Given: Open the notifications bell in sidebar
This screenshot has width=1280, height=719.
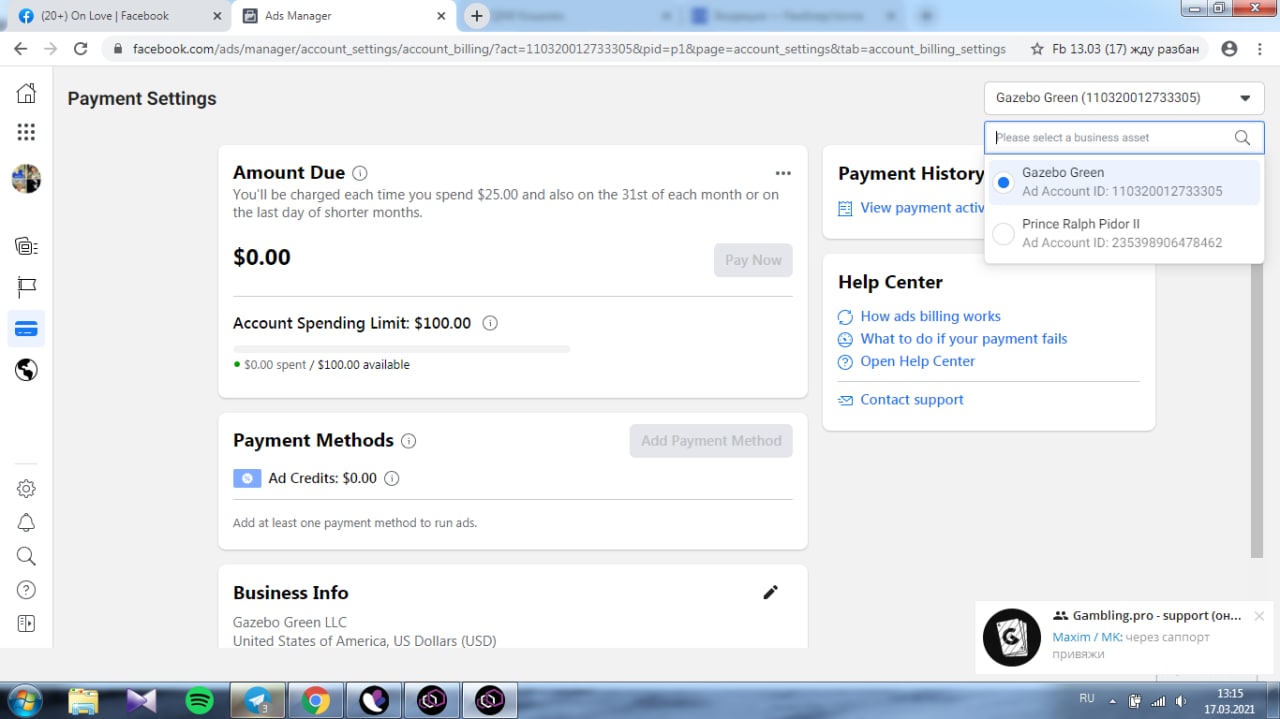Looking at the screenshot, I should tap(26, 523).
